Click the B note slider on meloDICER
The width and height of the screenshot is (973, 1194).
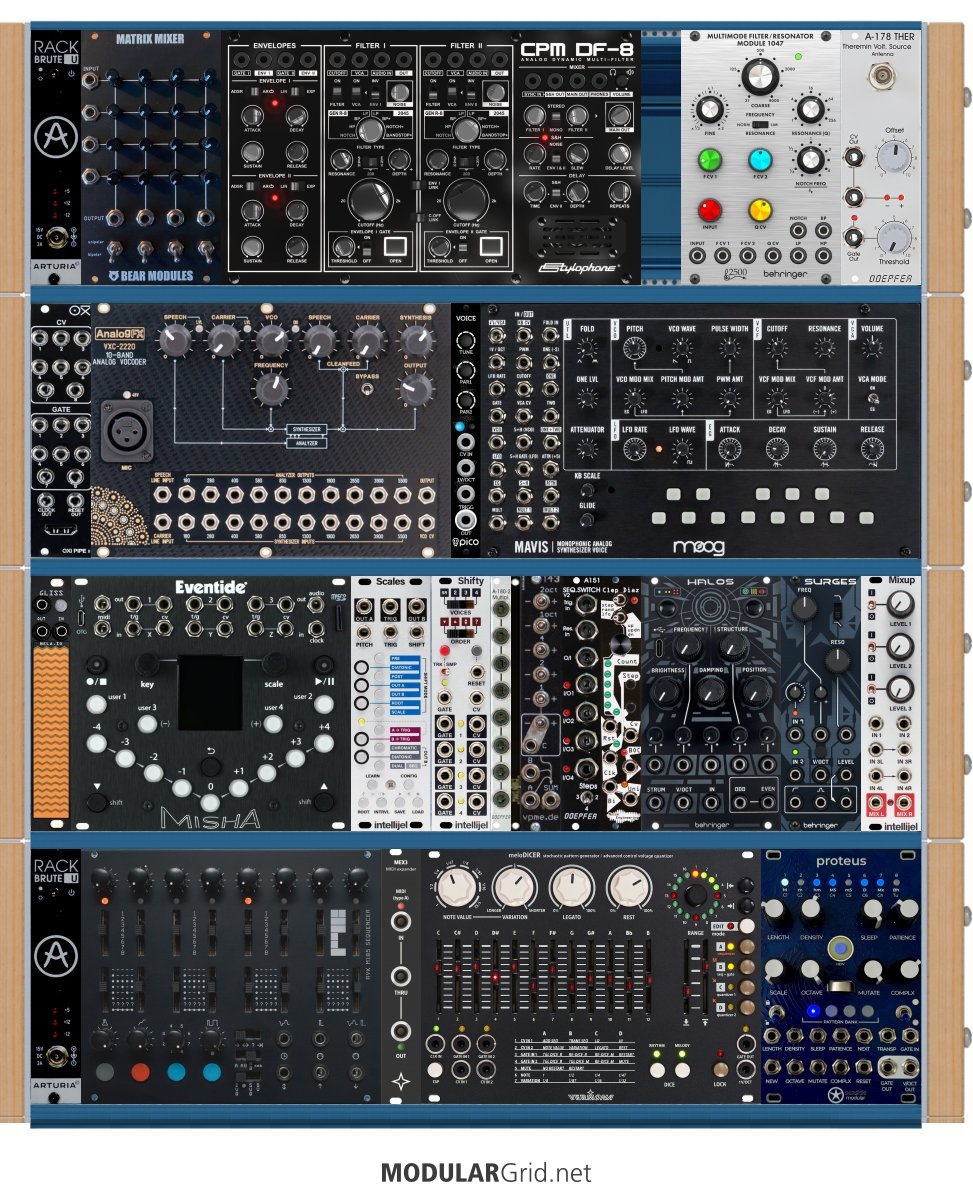click(x=647, y=975)
